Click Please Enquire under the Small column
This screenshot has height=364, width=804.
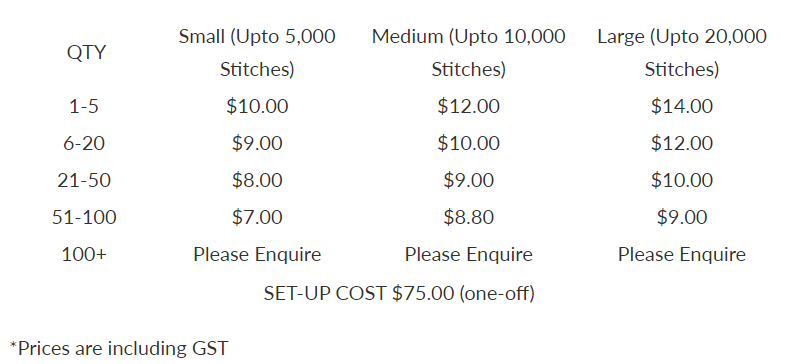tap(257, 254)
